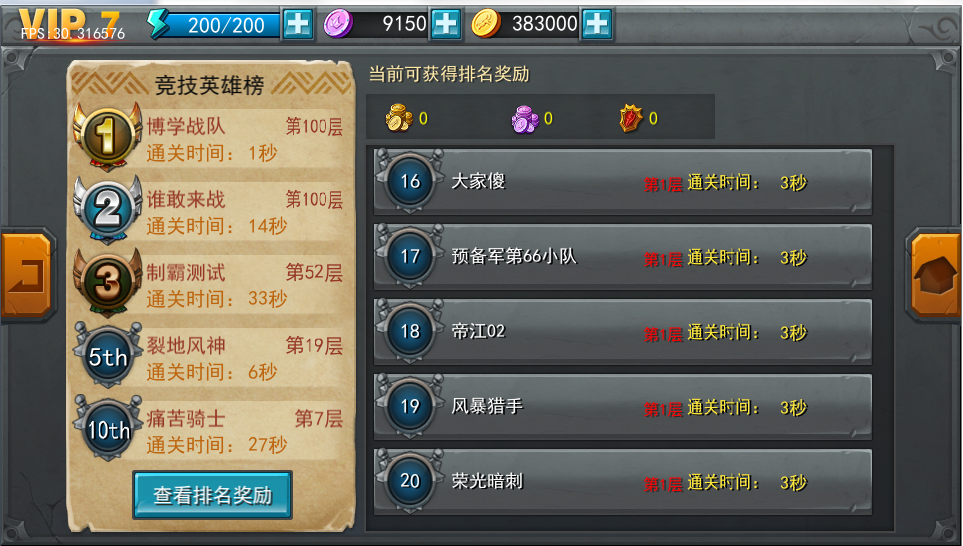
Task: Click the plus button next to energy 200/200
Action: 298,25
